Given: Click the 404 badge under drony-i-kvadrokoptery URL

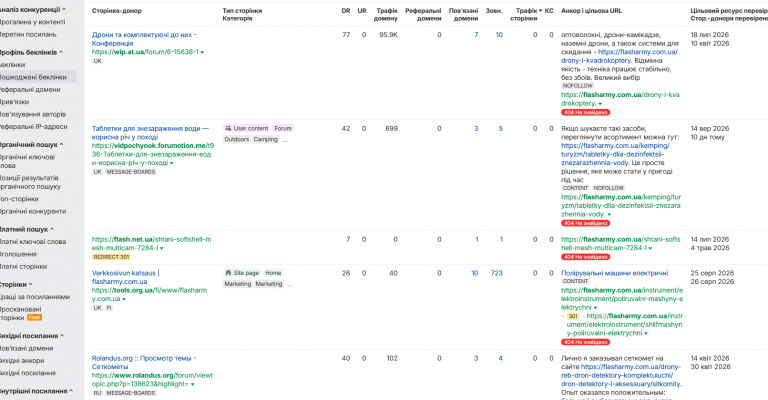Looking at the screenshot, I should [585, 113].
